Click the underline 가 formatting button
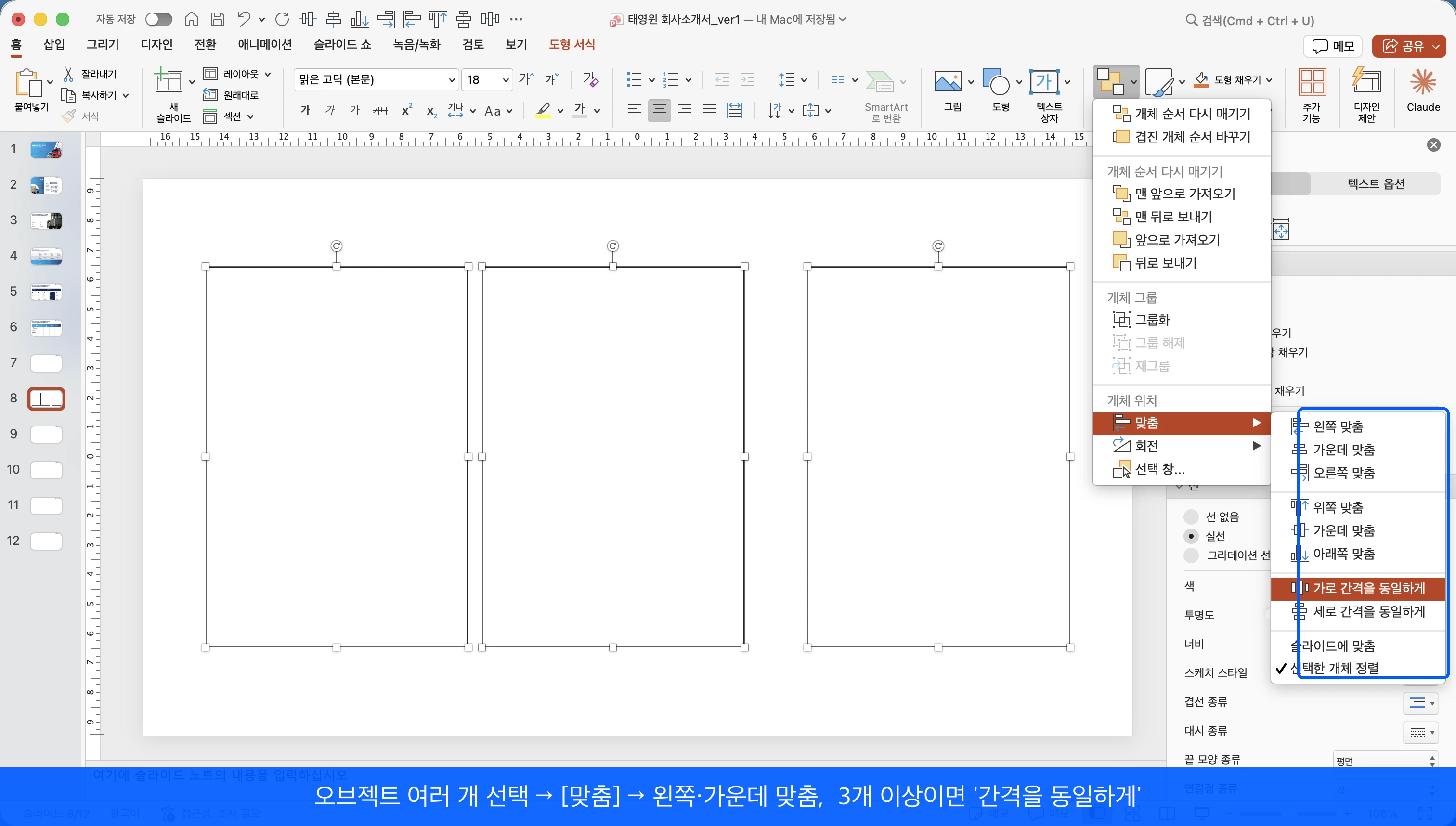This screenshot has height=826, width=1456. [355, 110]
